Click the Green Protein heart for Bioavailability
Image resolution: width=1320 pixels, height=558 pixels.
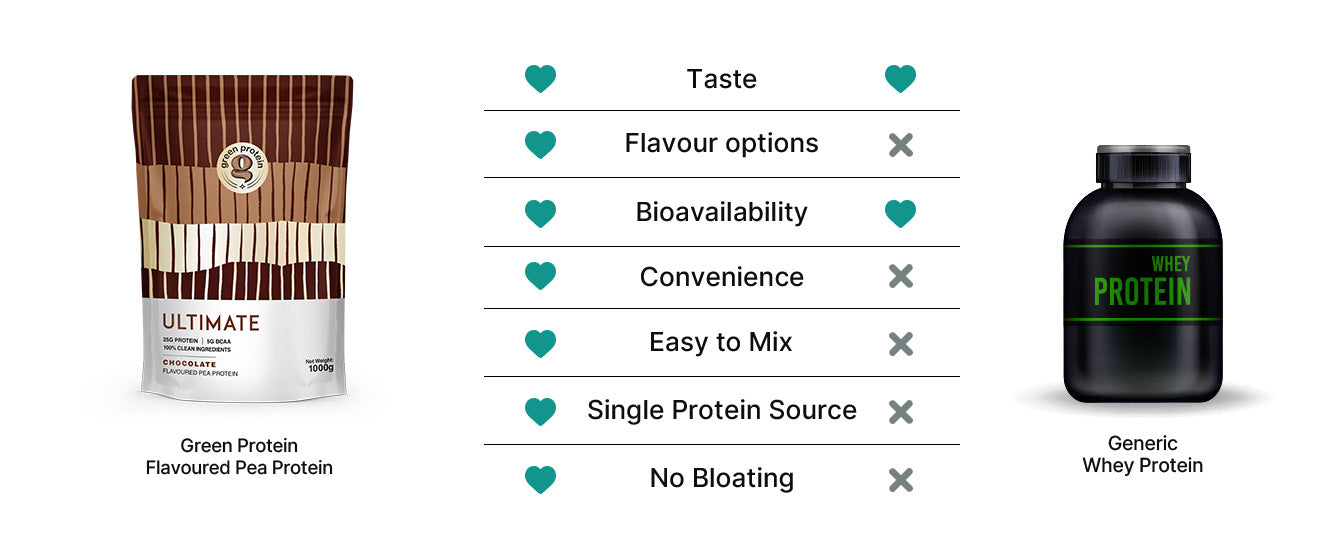(540, 213)
